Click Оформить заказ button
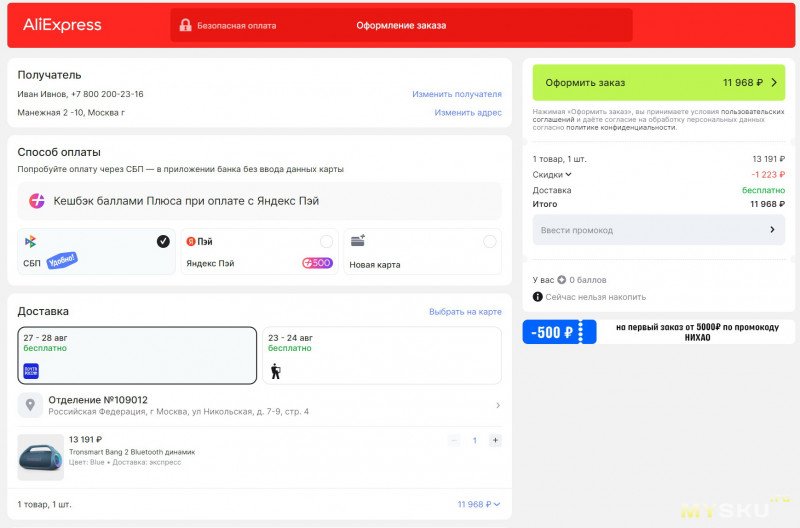The width and height of the screenshot is (800, 528). click(659, 82)
